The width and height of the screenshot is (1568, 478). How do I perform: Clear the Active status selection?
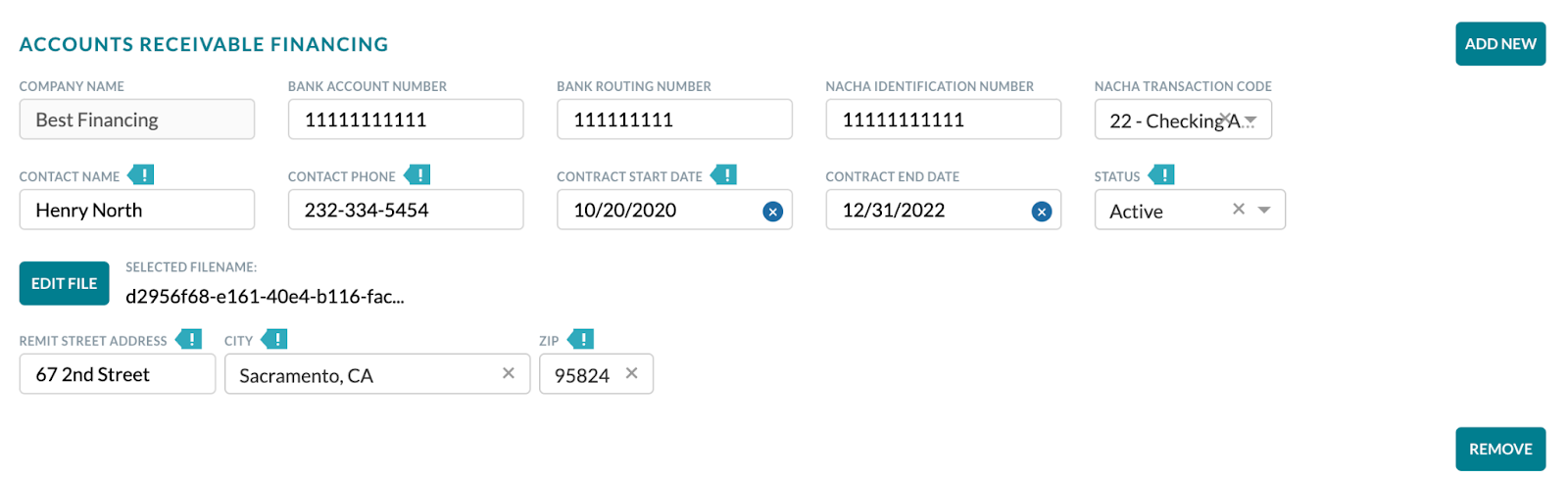coord(1239,209)
